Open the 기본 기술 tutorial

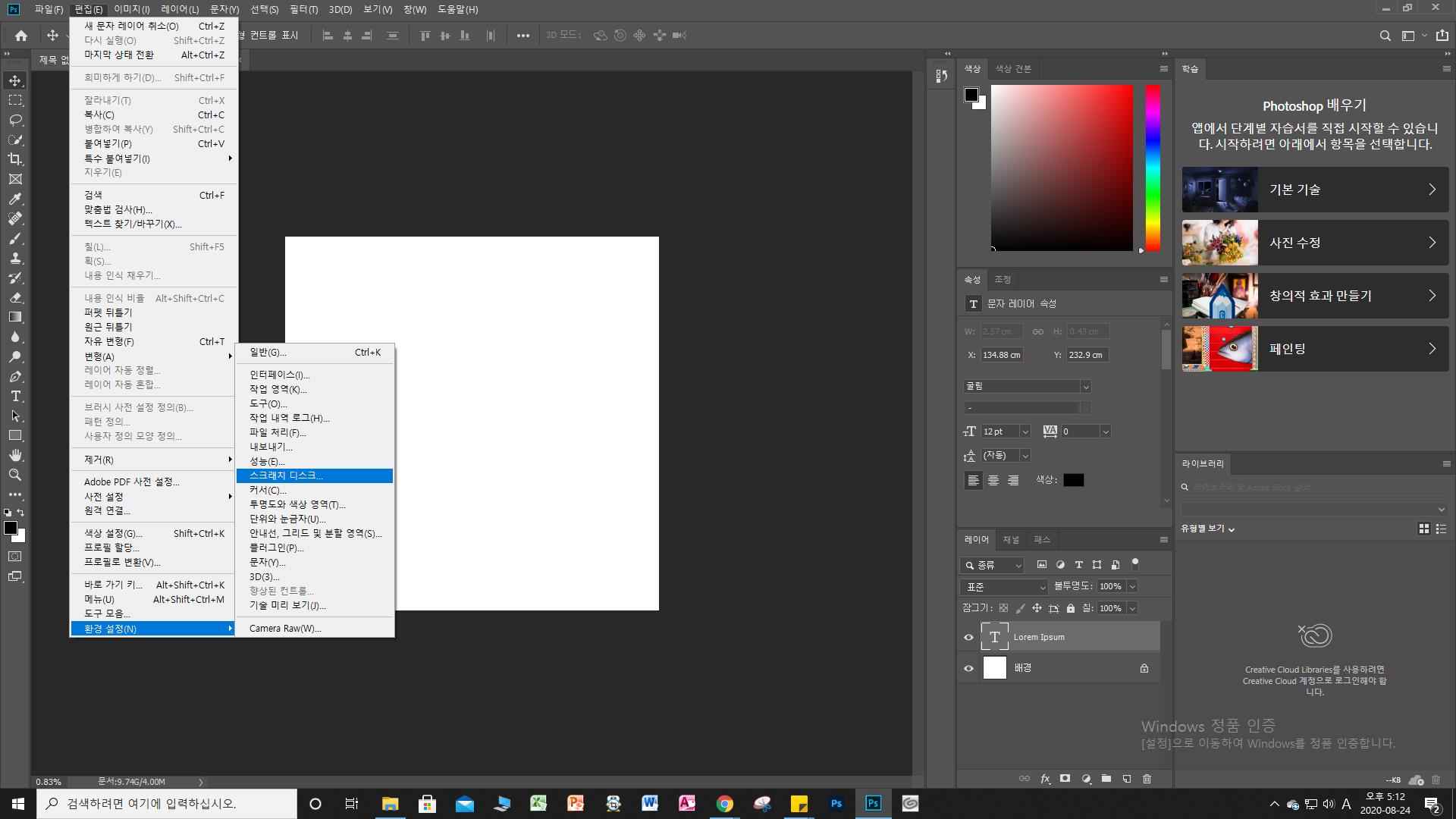tap(1314, 190)
